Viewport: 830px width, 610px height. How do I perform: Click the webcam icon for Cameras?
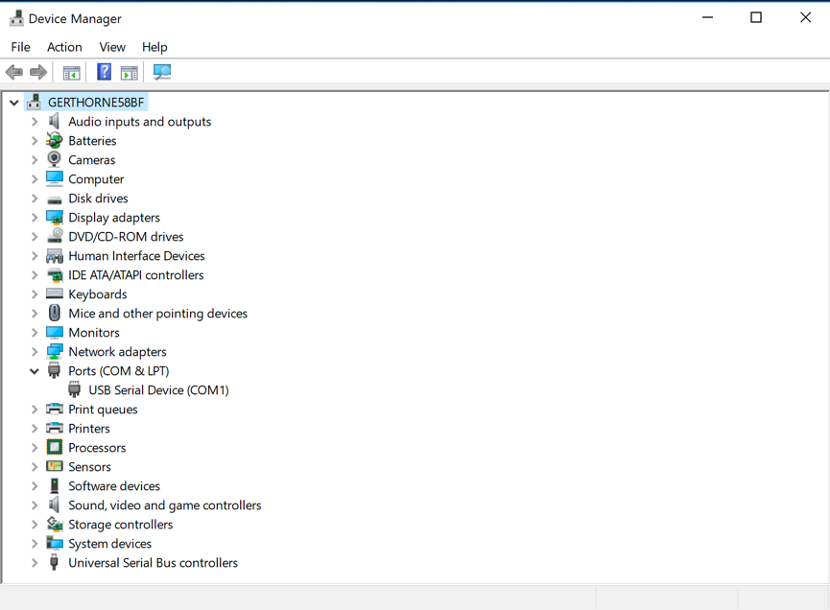(x=54, y=159)
